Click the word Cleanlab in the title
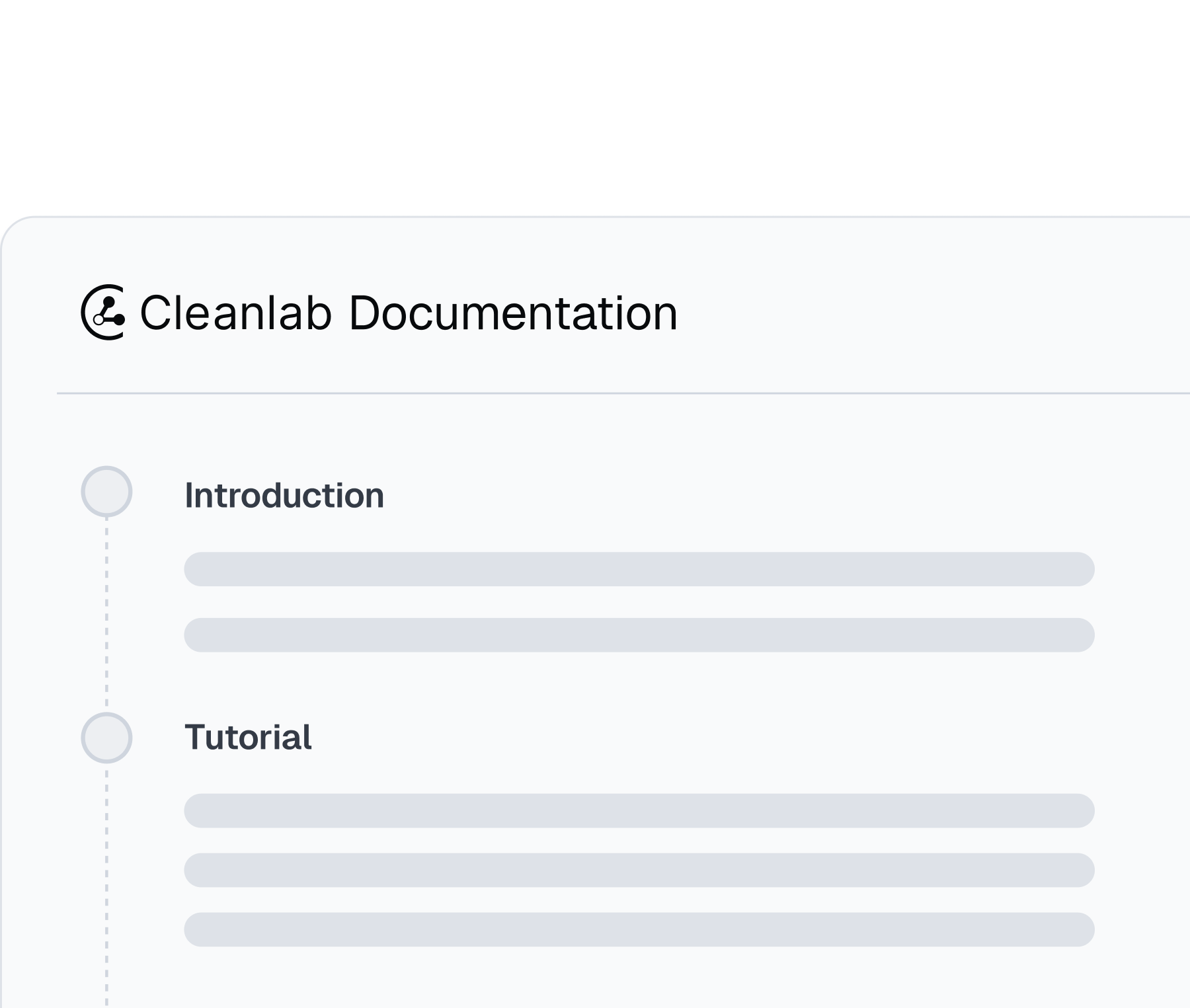Image resolution: width=1190 pixels, height=1008 pixels. [x=235, y=313]
